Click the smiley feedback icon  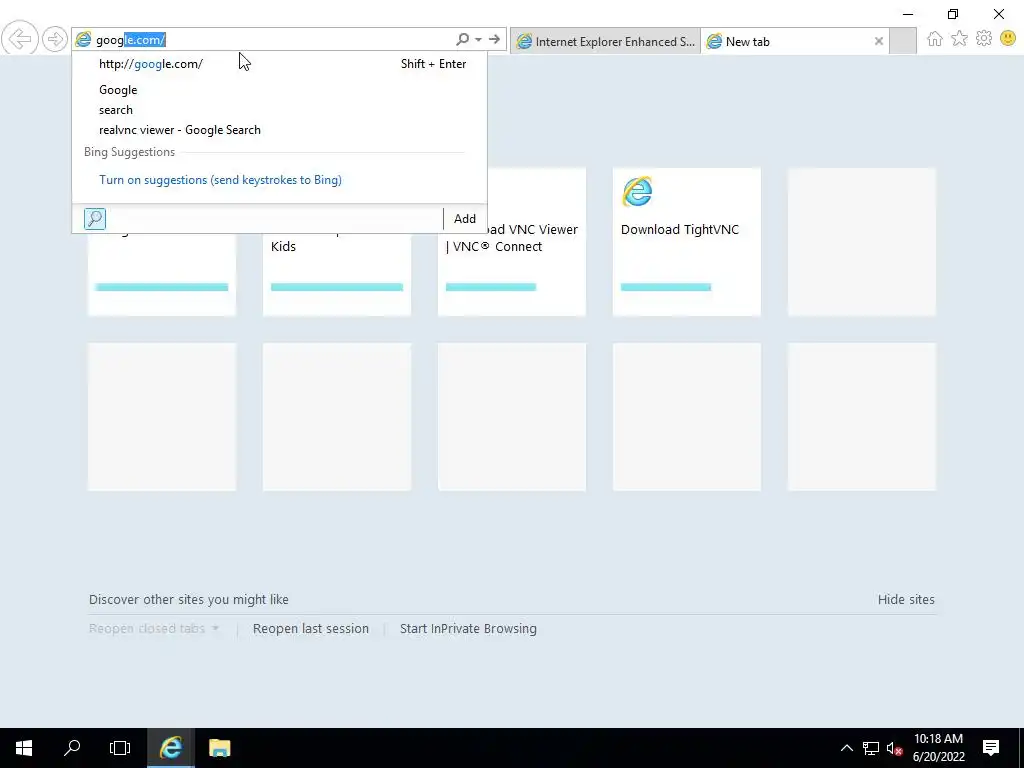[1008, 39]
